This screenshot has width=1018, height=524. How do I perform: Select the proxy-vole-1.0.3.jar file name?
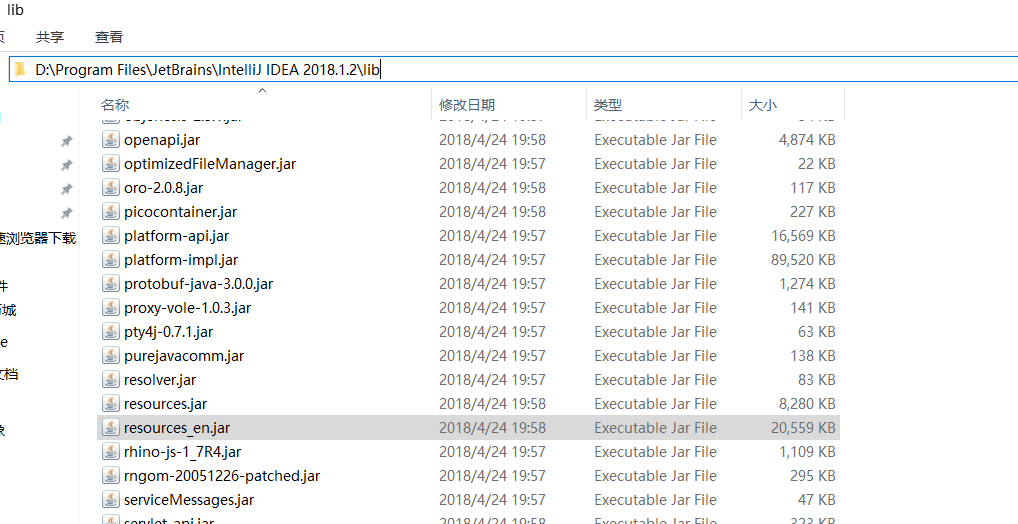pyautogui.click(x=187, y=308)
